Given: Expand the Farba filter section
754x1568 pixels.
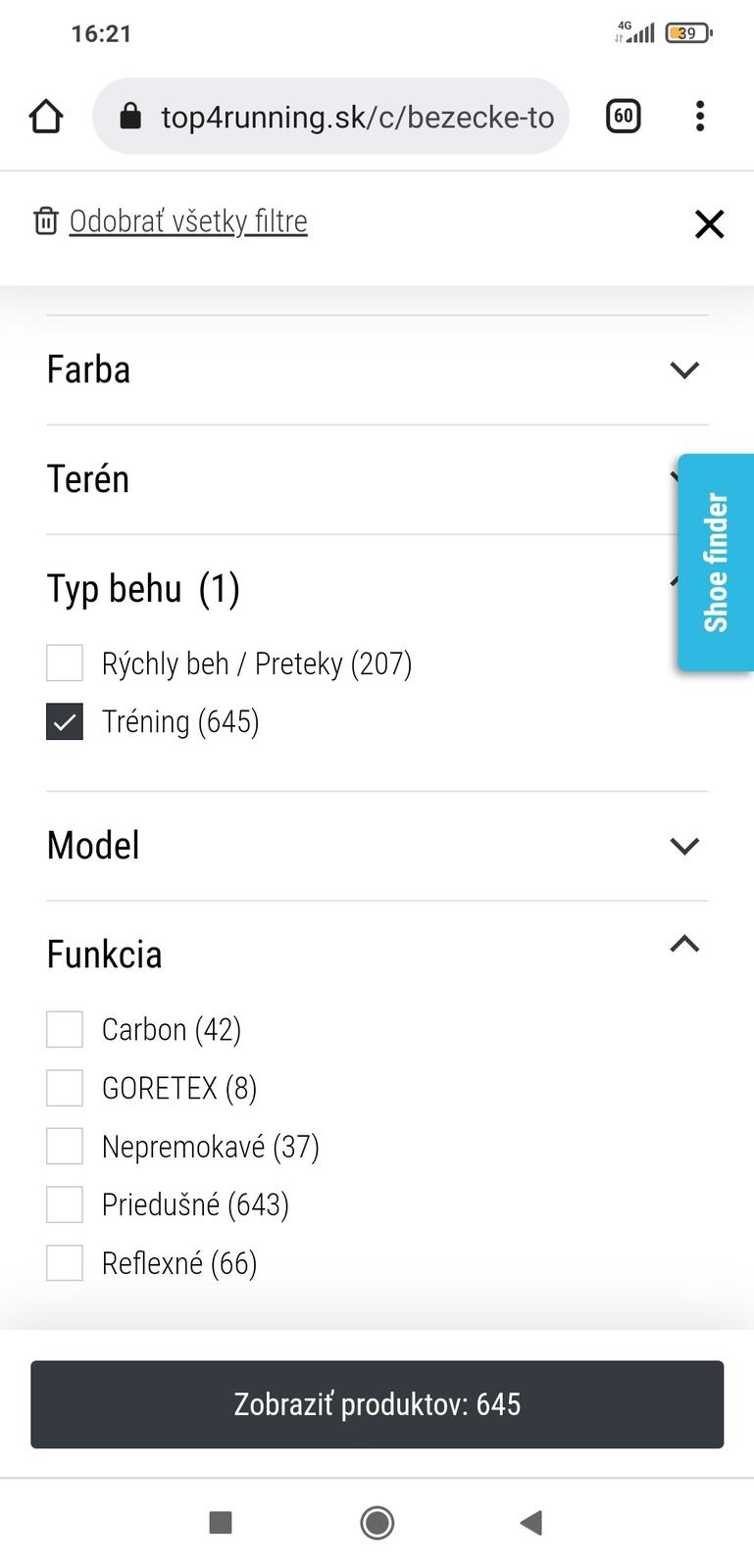Looking at the screenshot, I should (x=683, y=370).
